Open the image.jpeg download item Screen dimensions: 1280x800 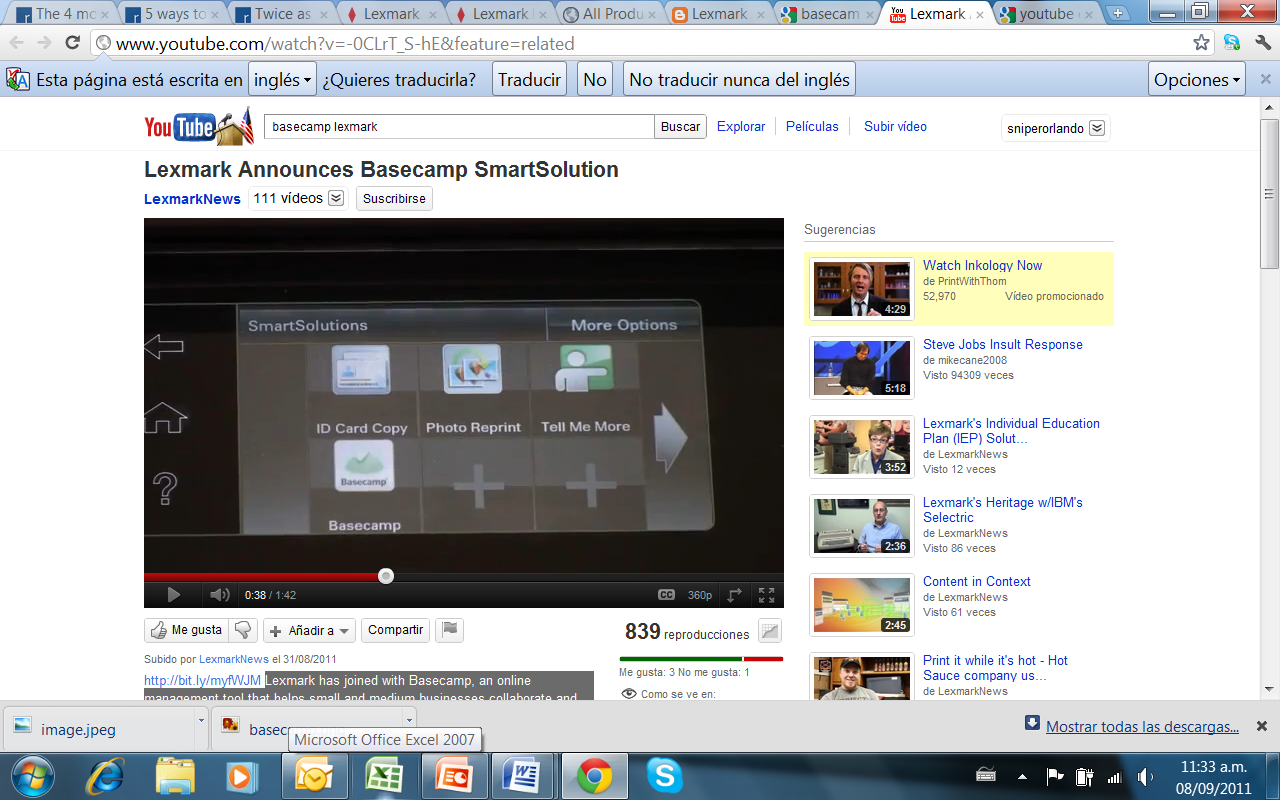98,729
